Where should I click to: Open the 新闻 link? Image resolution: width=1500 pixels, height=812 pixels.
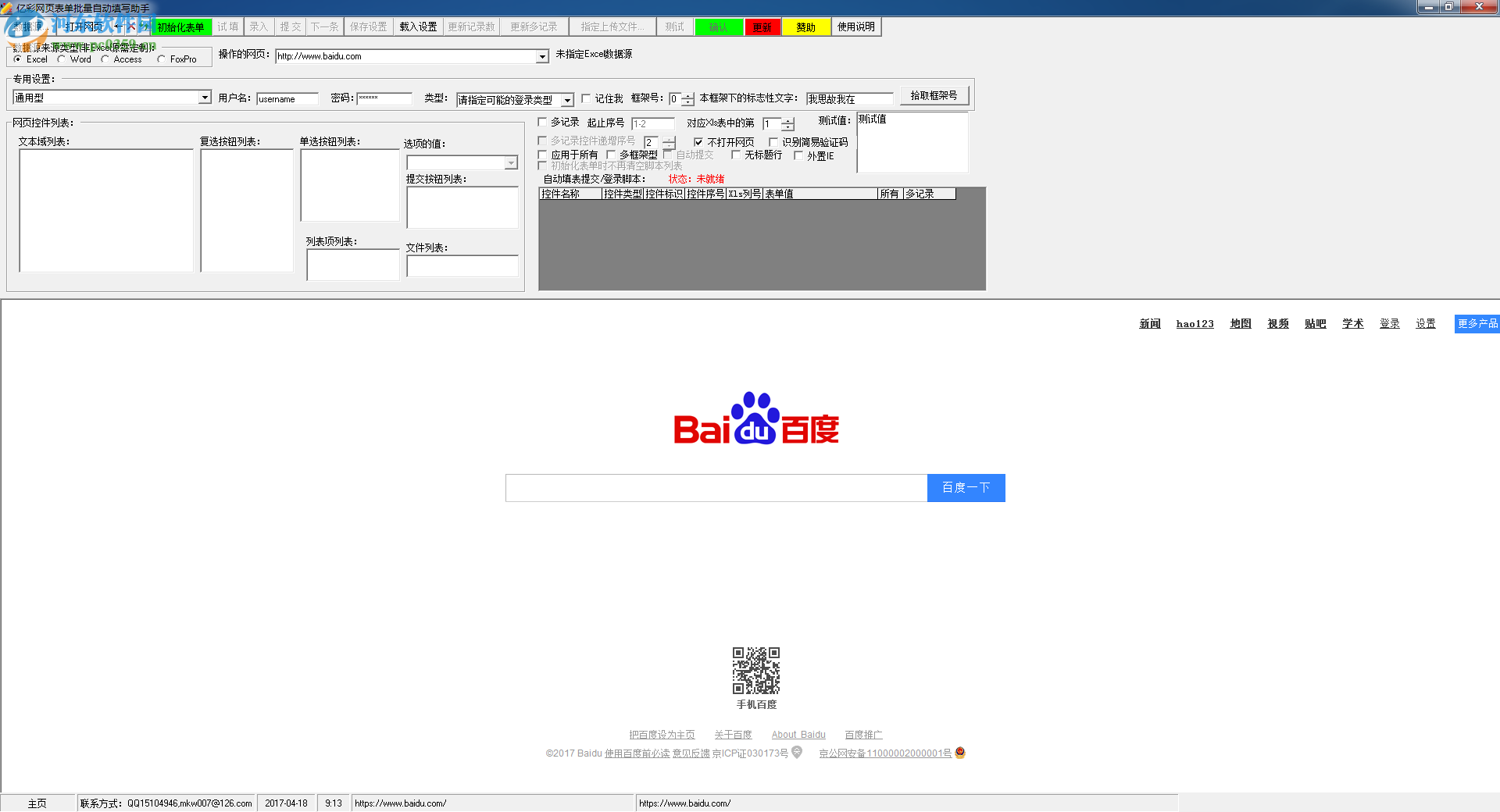(1150, 323)
